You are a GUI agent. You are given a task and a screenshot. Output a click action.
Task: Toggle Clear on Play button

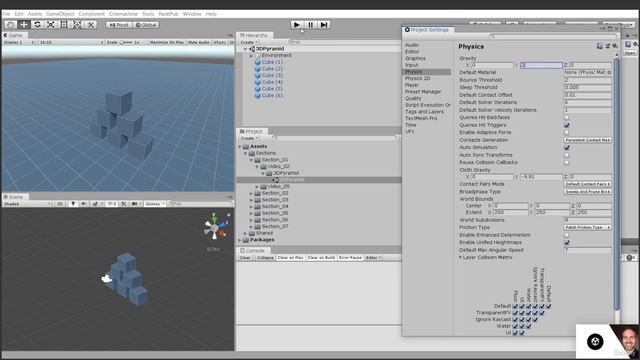point(290,258)
